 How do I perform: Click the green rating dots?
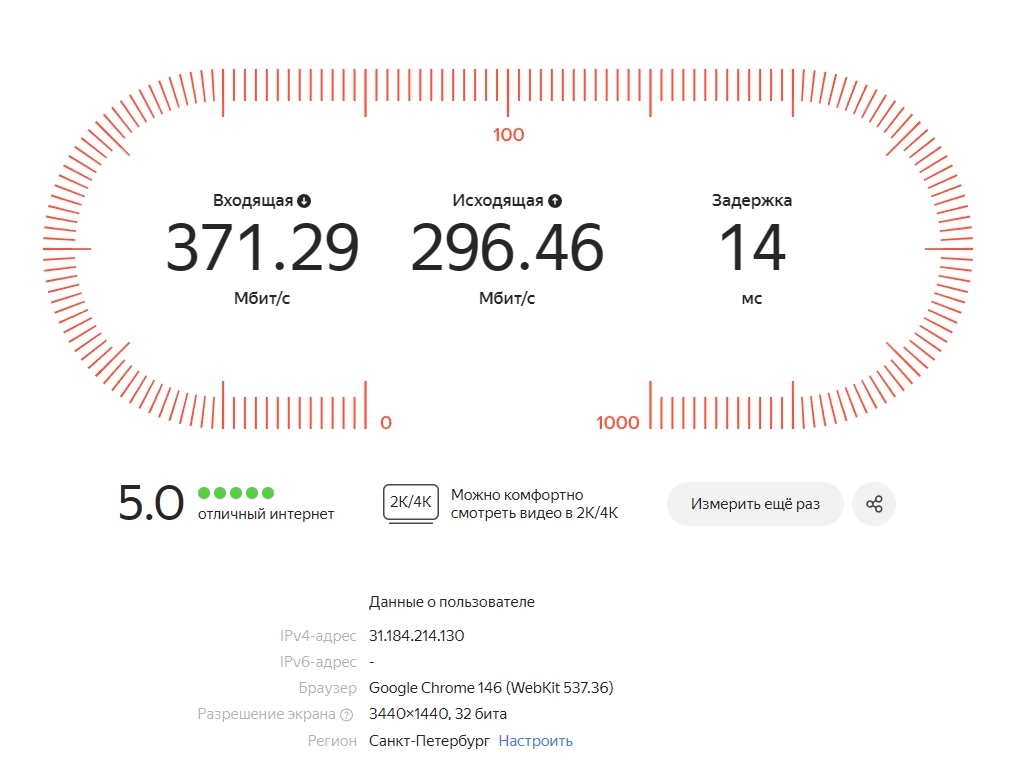point(236,493)
